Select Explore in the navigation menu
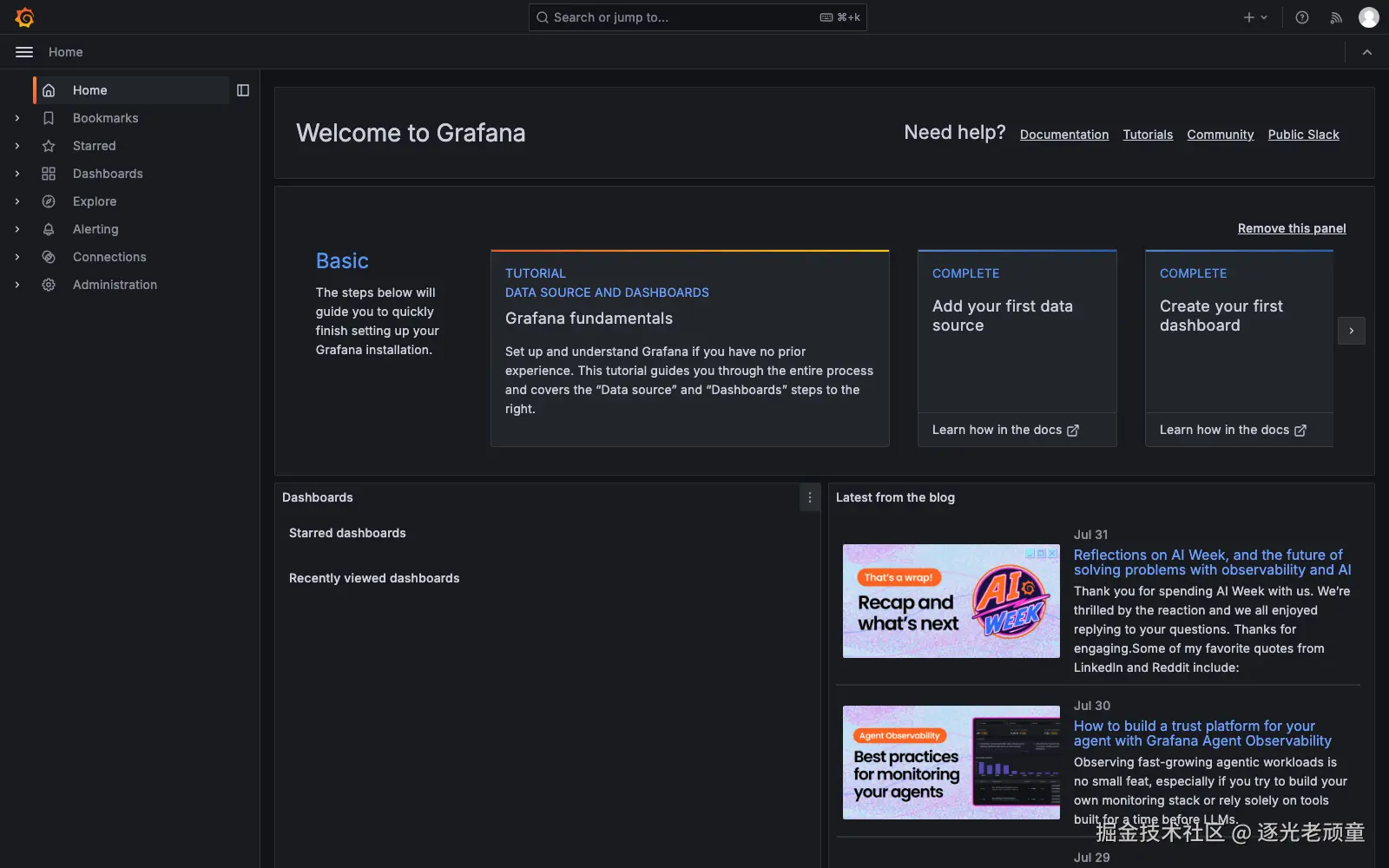This screenshot has width=1389, height=868. 95,201
